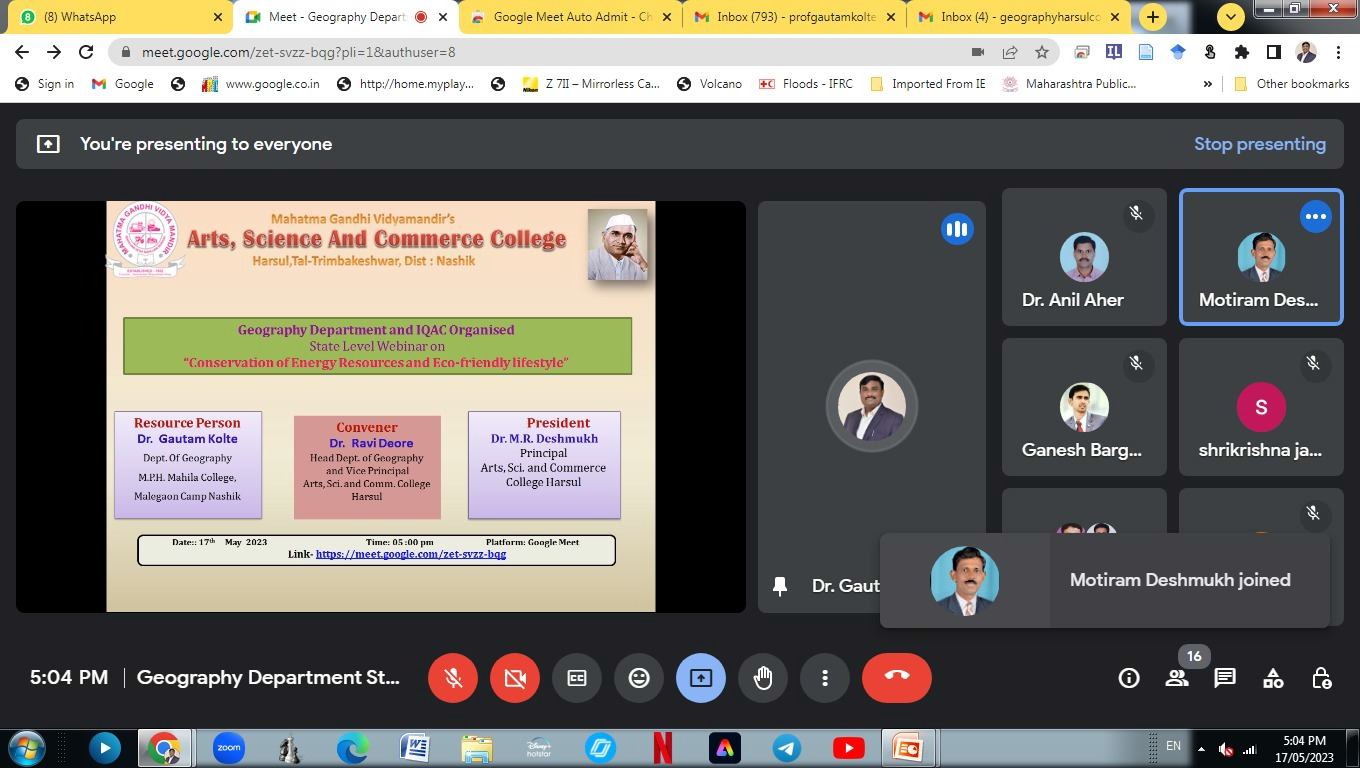This screenshot has width=1360, height=768.
Task: Open chat with everyone
Action: [1225, 678]
